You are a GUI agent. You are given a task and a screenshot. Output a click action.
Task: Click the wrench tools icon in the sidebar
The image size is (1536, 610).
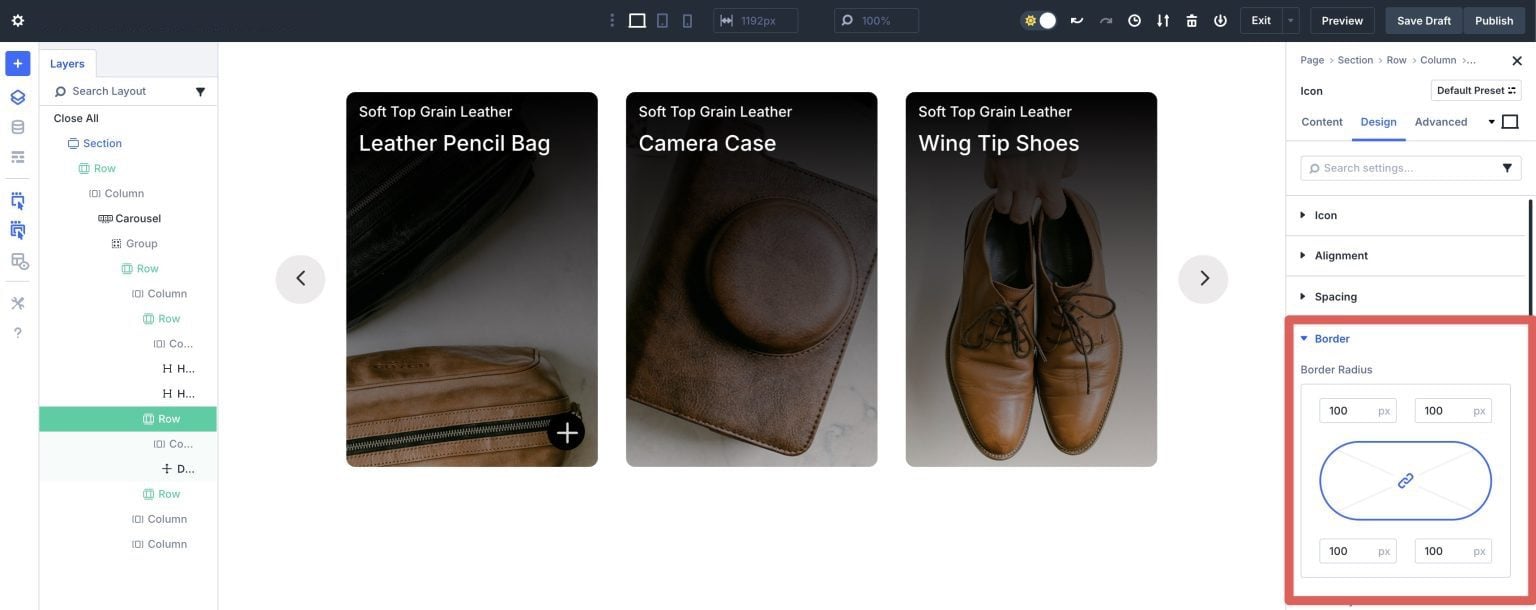pos(15,301)
